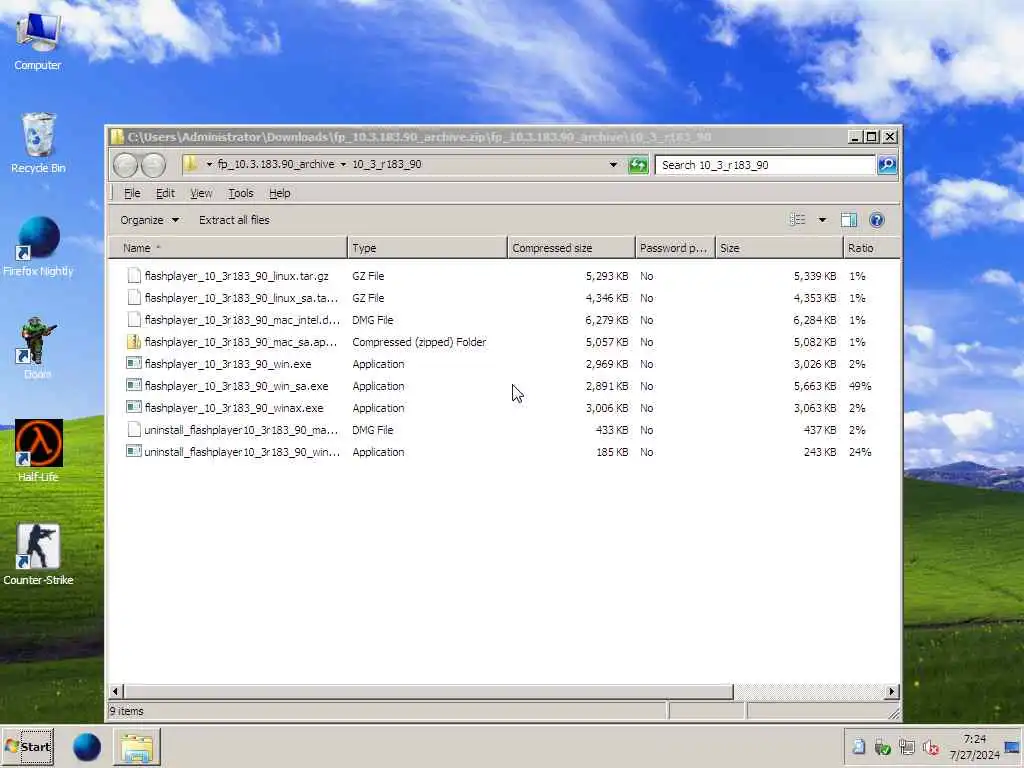Select the Half-Life desktop shortcut
The image size is (1024, 768).
[x=38, y=451]
